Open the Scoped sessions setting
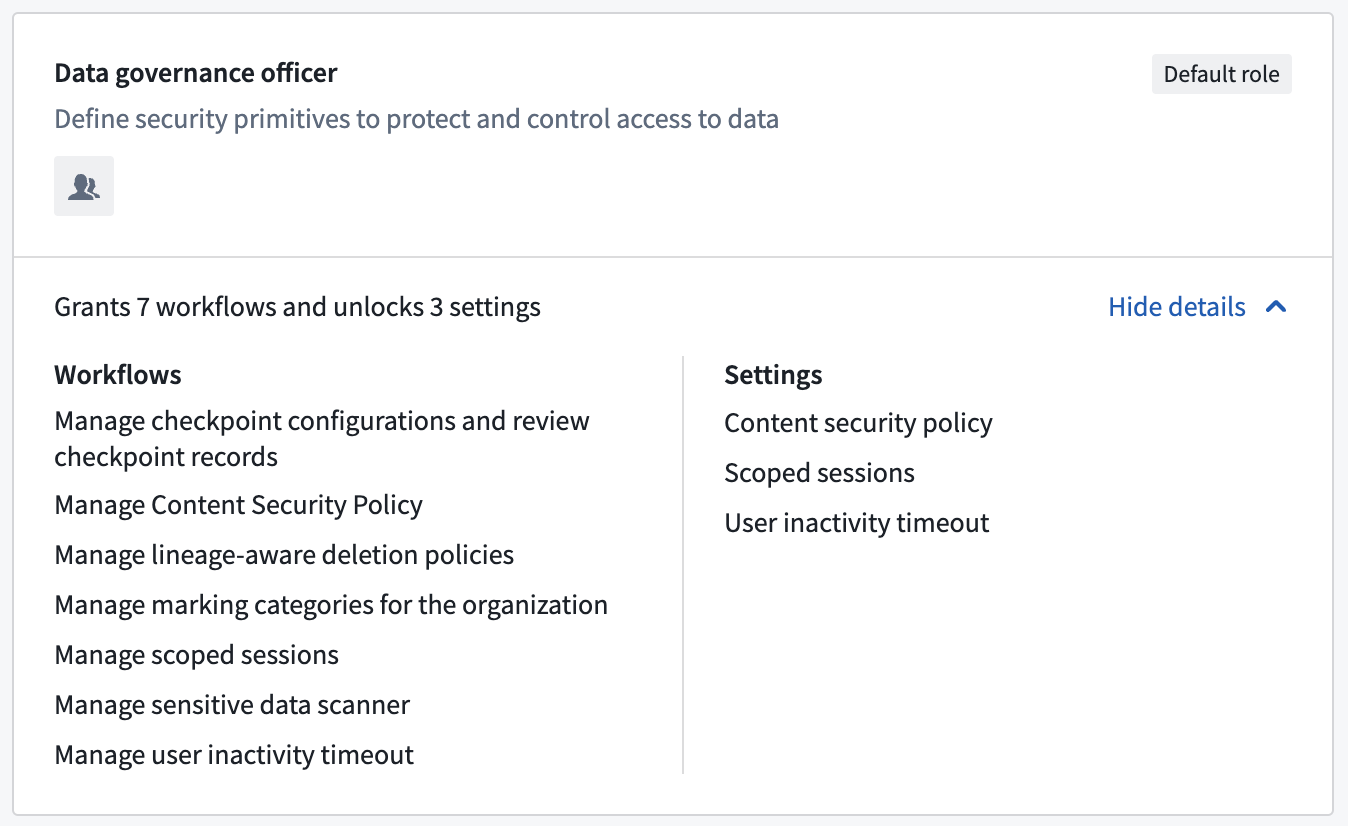The image size is (1348, 826). tap(819, 473)
